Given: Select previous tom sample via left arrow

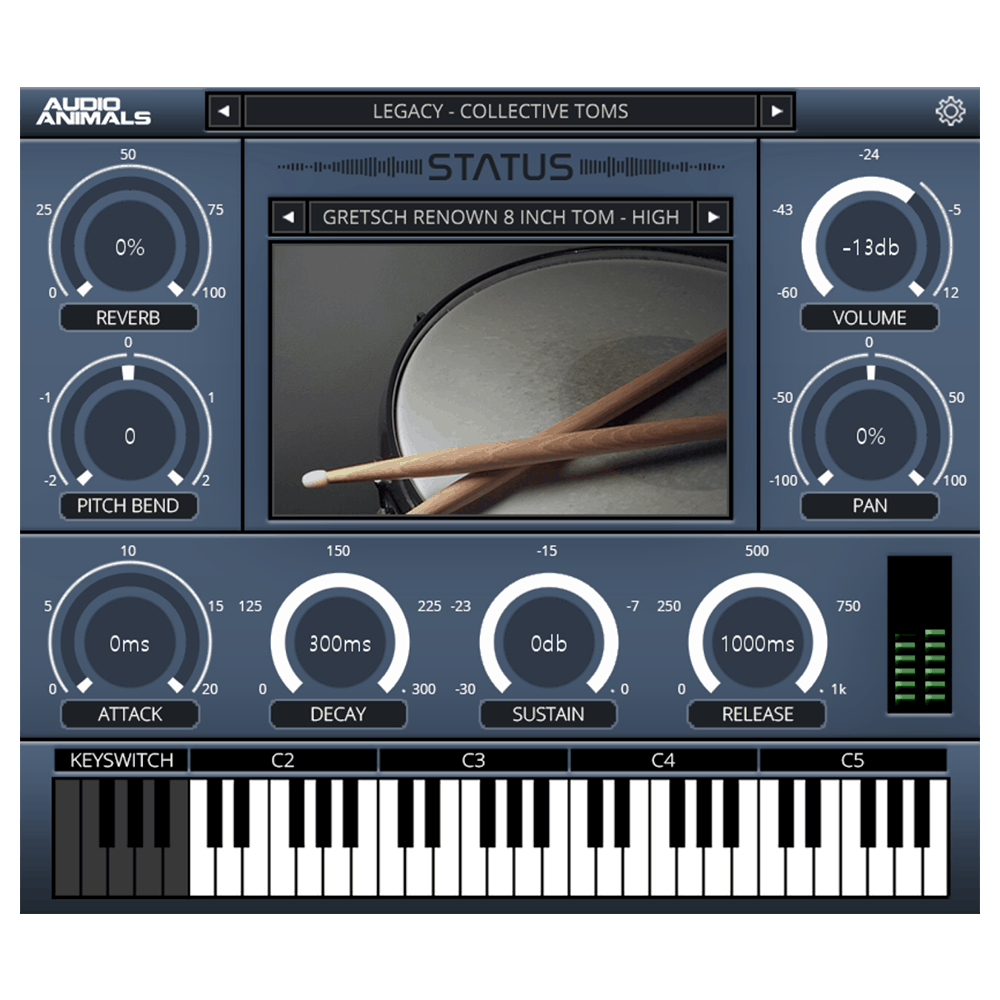Looking at the screenshot, I should tap(288, 217).
